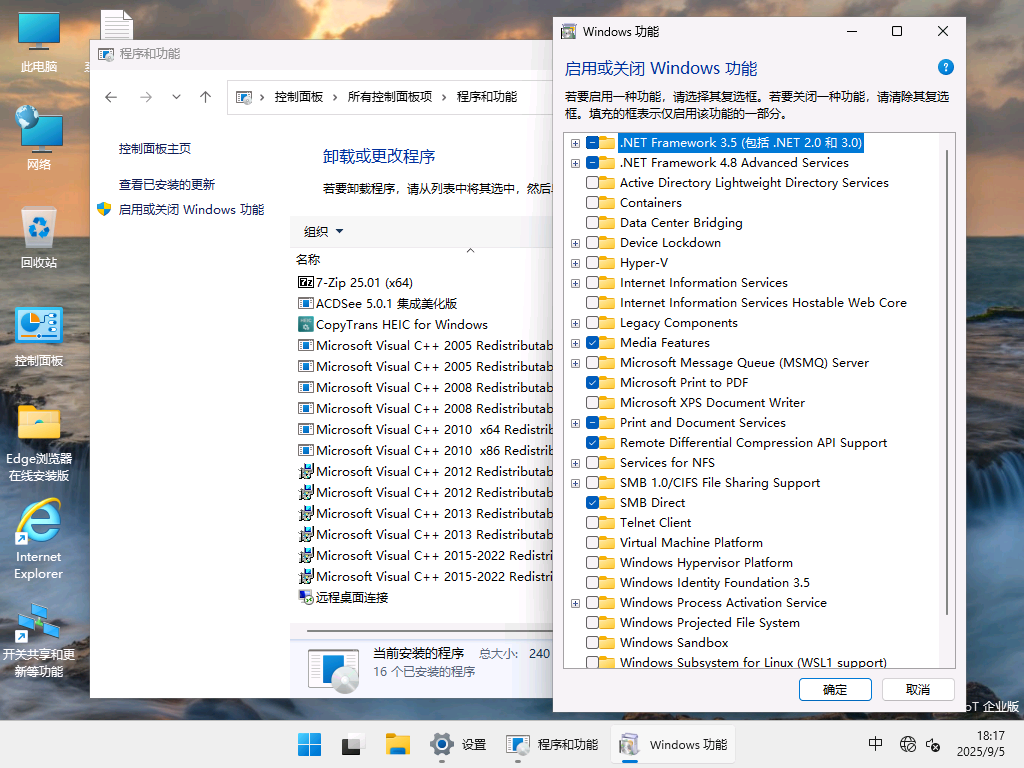
Task: Click the program list horizontal scrollbar
Action: pyautogui.click(x=428, y=631)
